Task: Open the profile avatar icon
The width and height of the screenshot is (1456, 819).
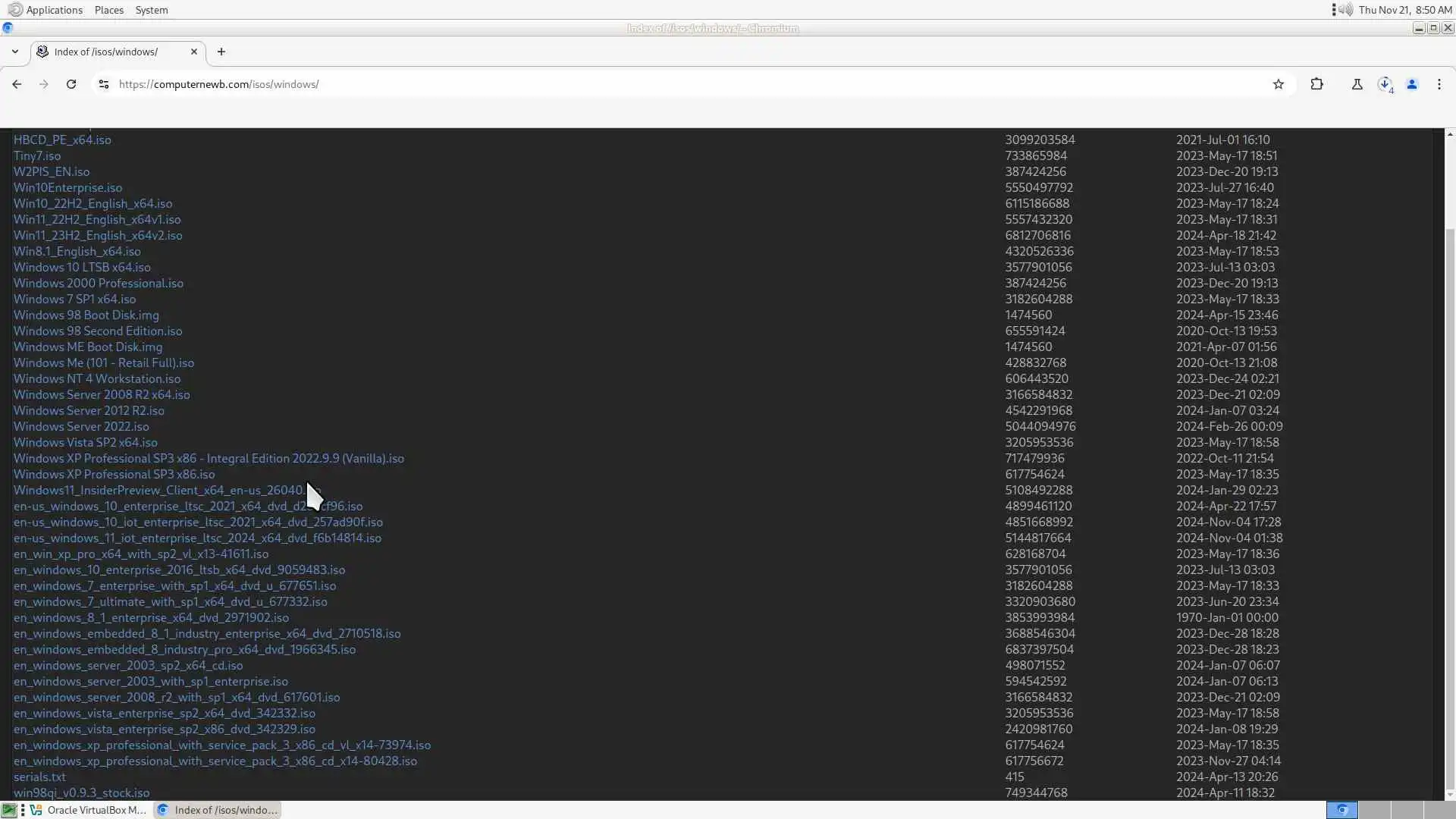Action: [1412, 84]
